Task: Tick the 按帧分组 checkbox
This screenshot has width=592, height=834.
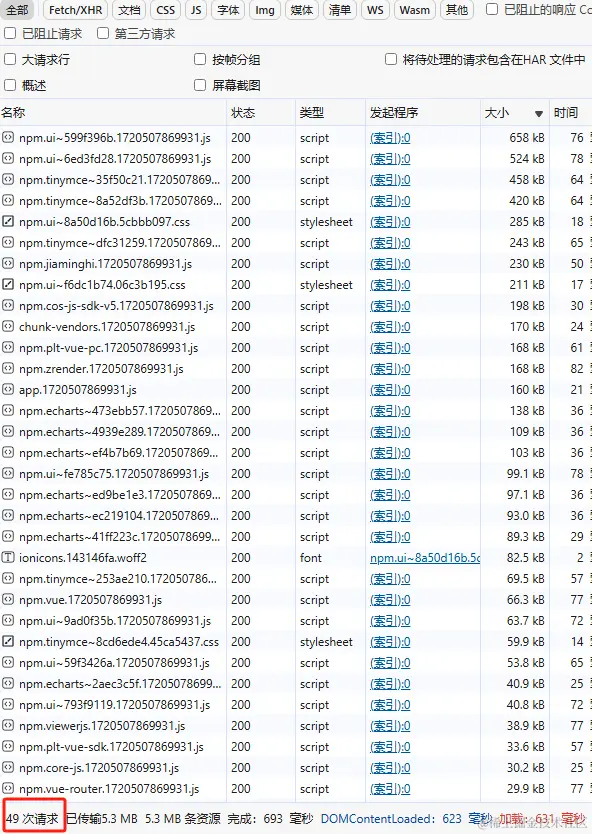Action: tap(200, 59)
